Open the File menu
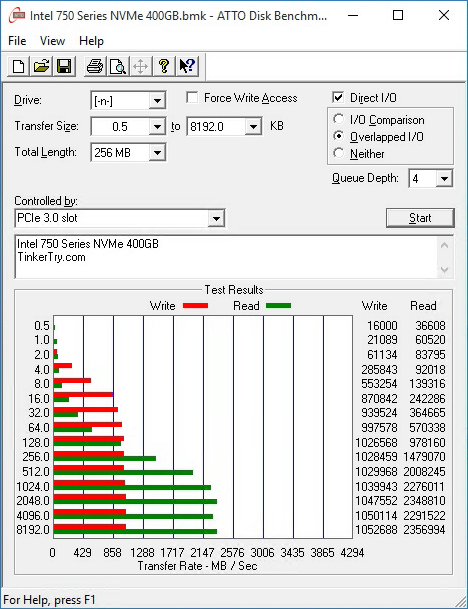This screenshot has width=468, height=609. (x=17, y=41)
